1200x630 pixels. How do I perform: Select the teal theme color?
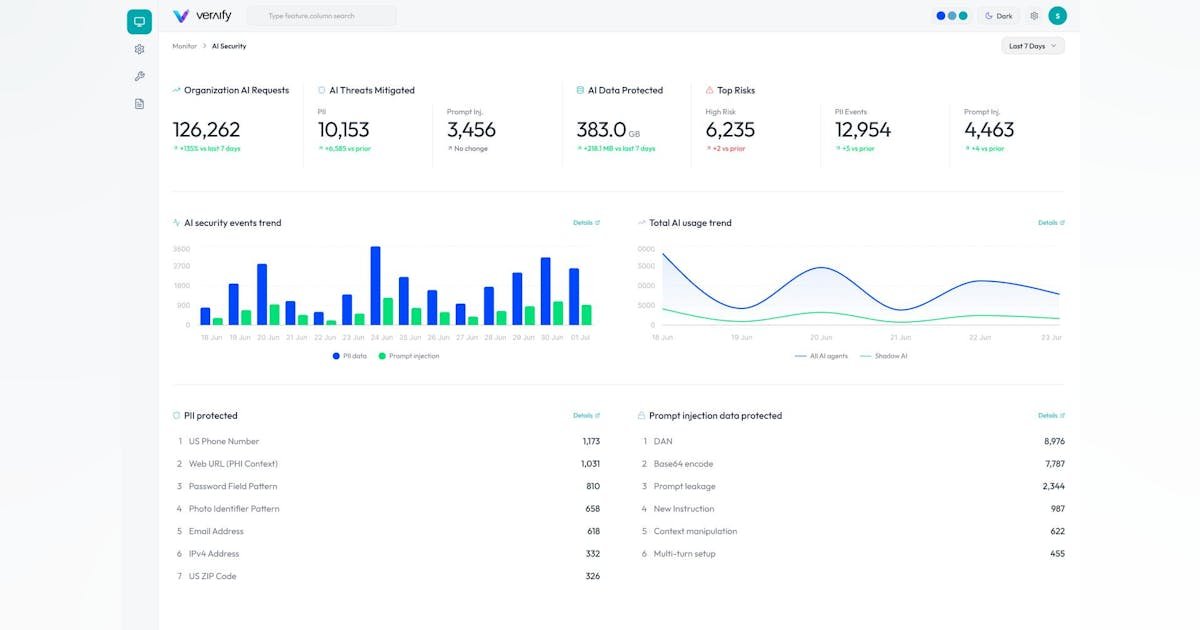[963, 16]
